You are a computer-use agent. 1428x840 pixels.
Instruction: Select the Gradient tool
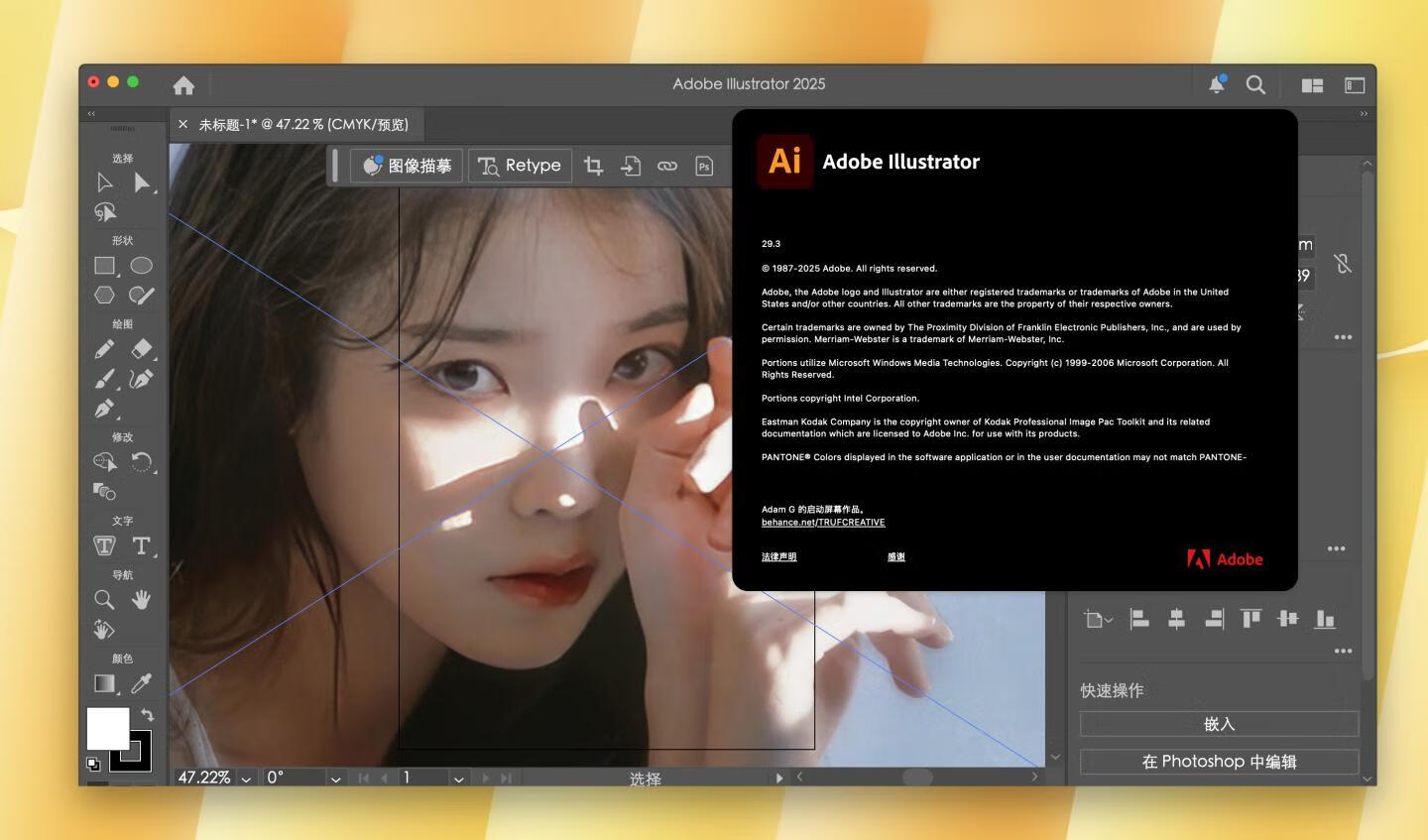pos(104,683)
